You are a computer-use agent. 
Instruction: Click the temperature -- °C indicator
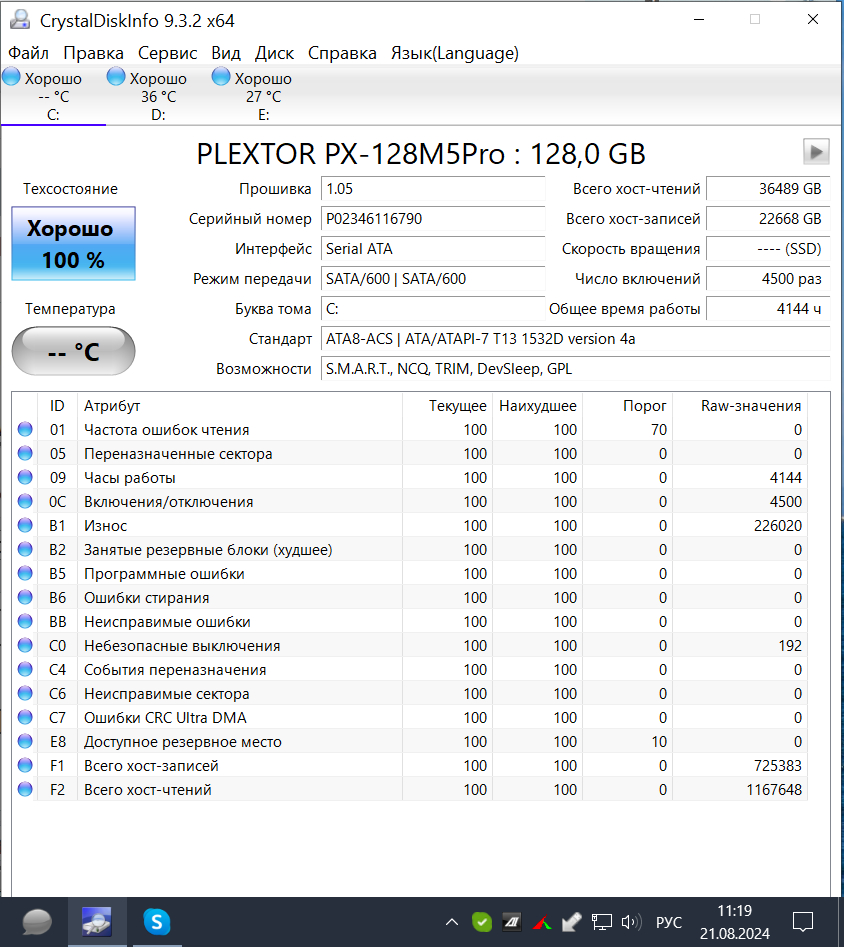pos(73,351)
